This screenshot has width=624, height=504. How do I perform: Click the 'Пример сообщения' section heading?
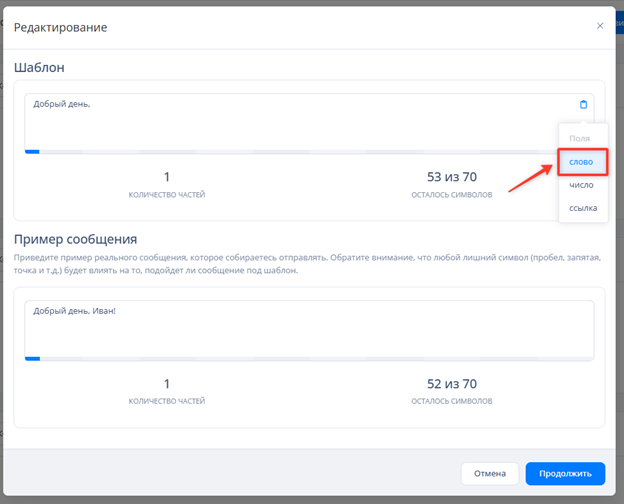(x=75, y=240)
